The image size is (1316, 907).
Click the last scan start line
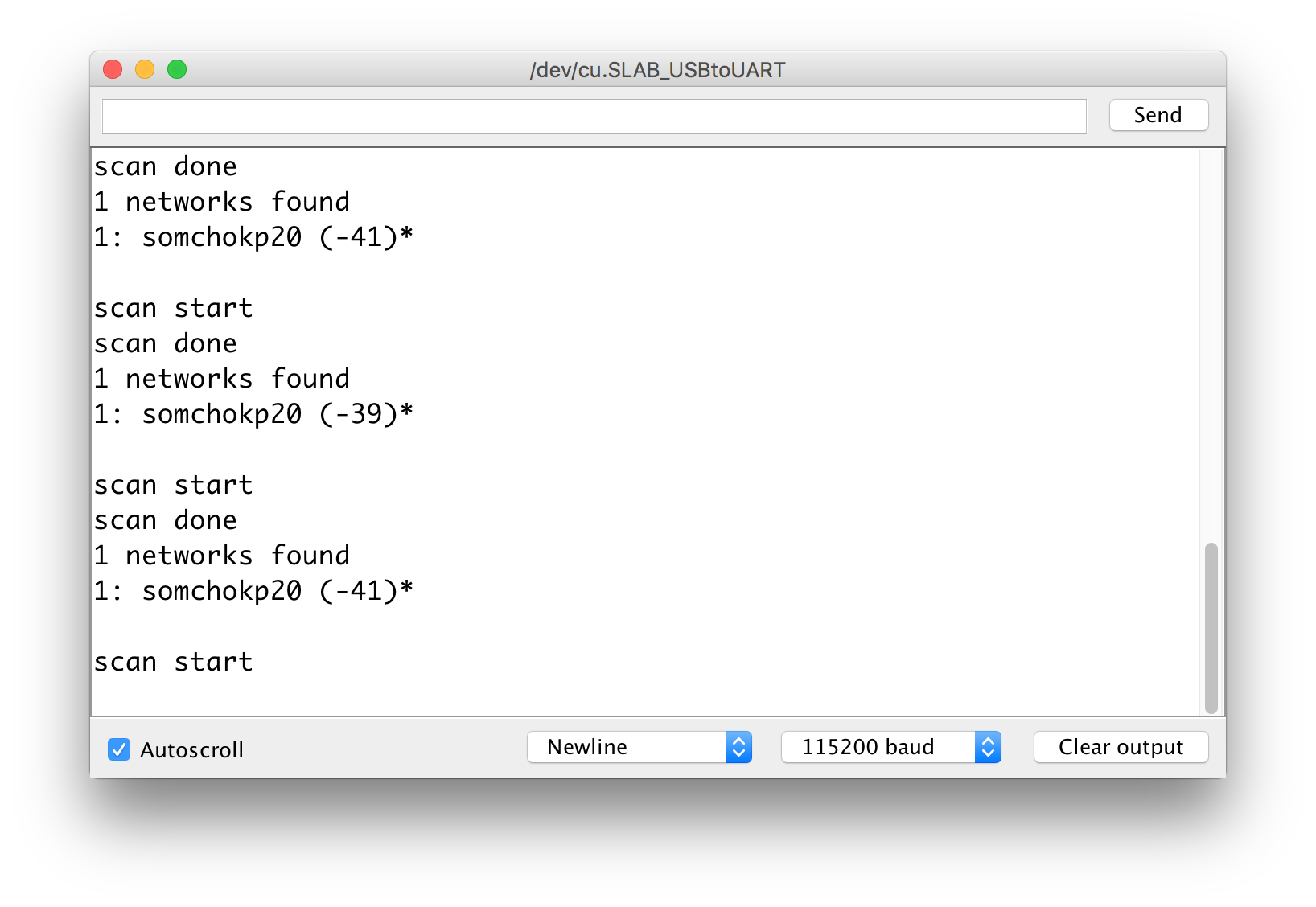pos(174,662)
